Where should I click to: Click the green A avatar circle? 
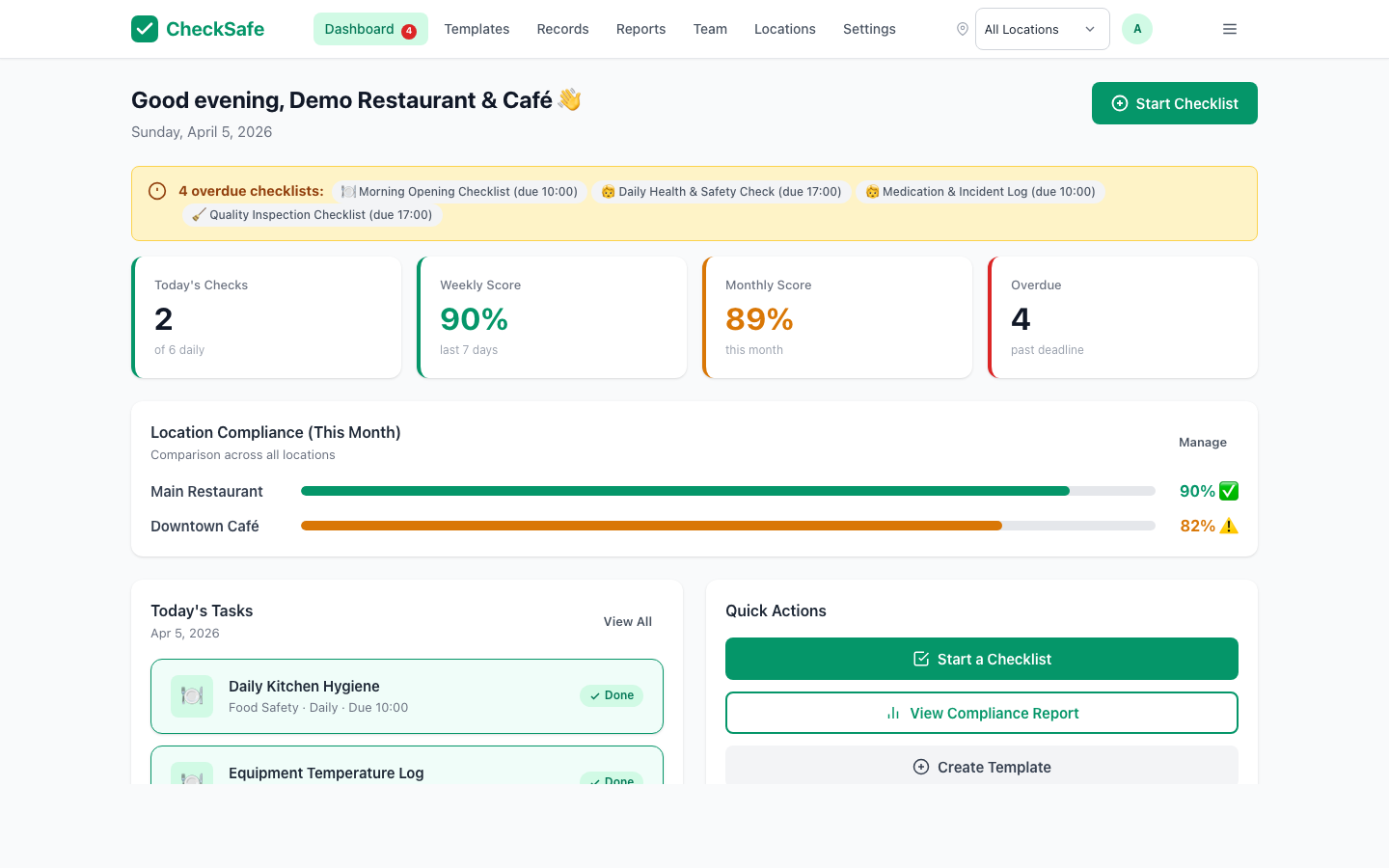(1137, 29)
